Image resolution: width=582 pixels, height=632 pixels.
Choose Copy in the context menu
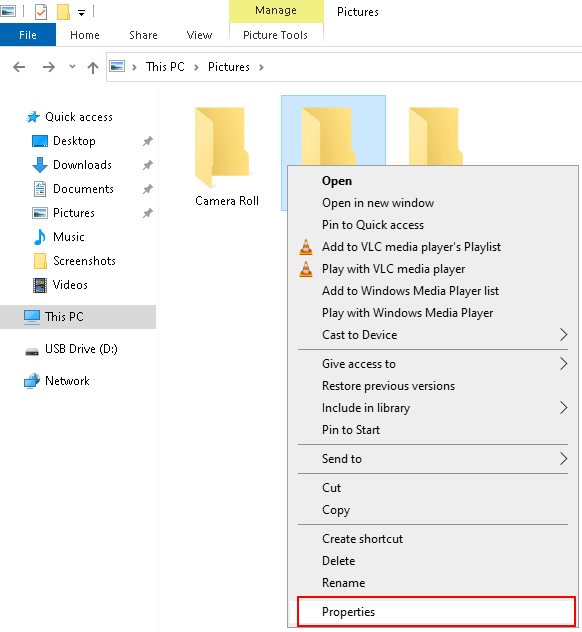[x=433, y=510]
